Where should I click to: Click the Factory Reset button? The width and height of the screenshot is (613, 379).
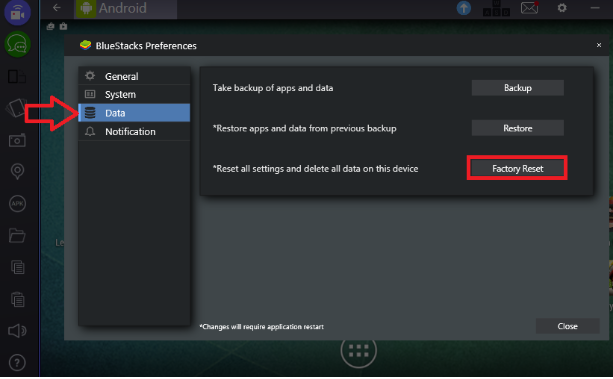point(518,169)
